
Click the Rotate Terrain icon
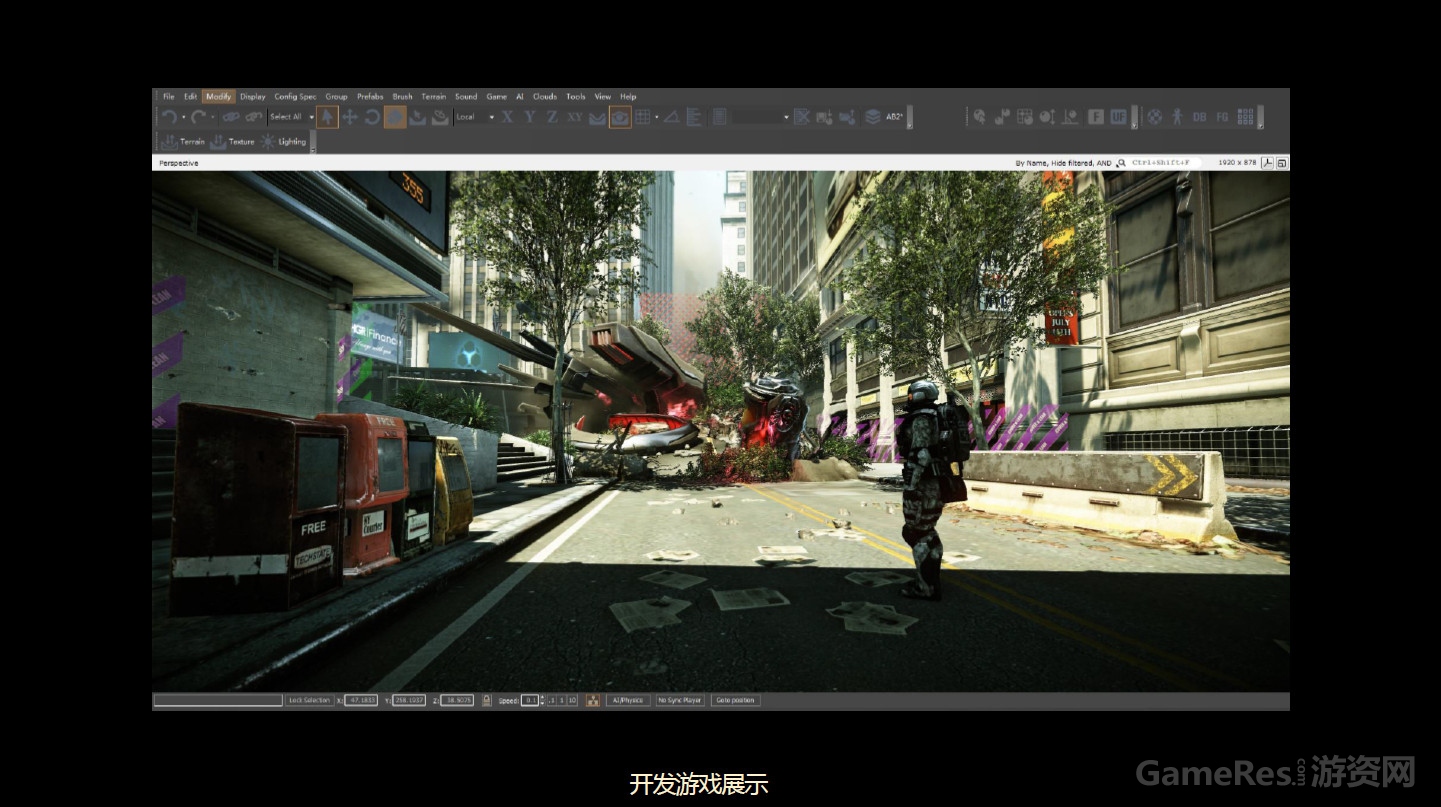(440, 117)
